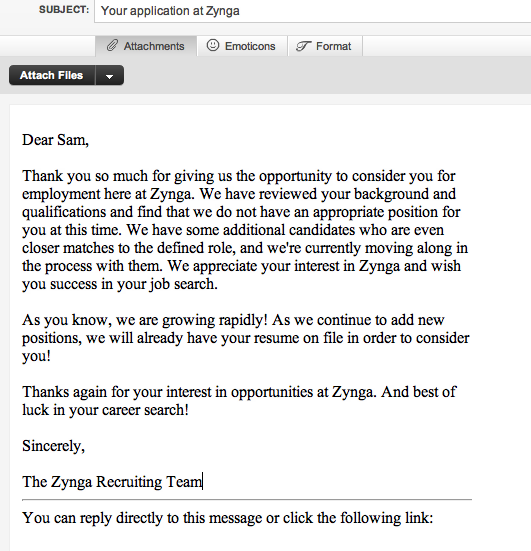Click the 'You can reply directly' footer line
The height and width of the screenshot is (551, 531).
click(x=227, y=518)
